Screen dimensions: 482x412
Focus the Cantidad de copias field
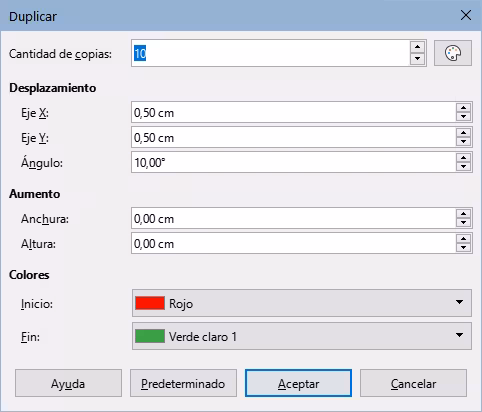pos(271,53)
